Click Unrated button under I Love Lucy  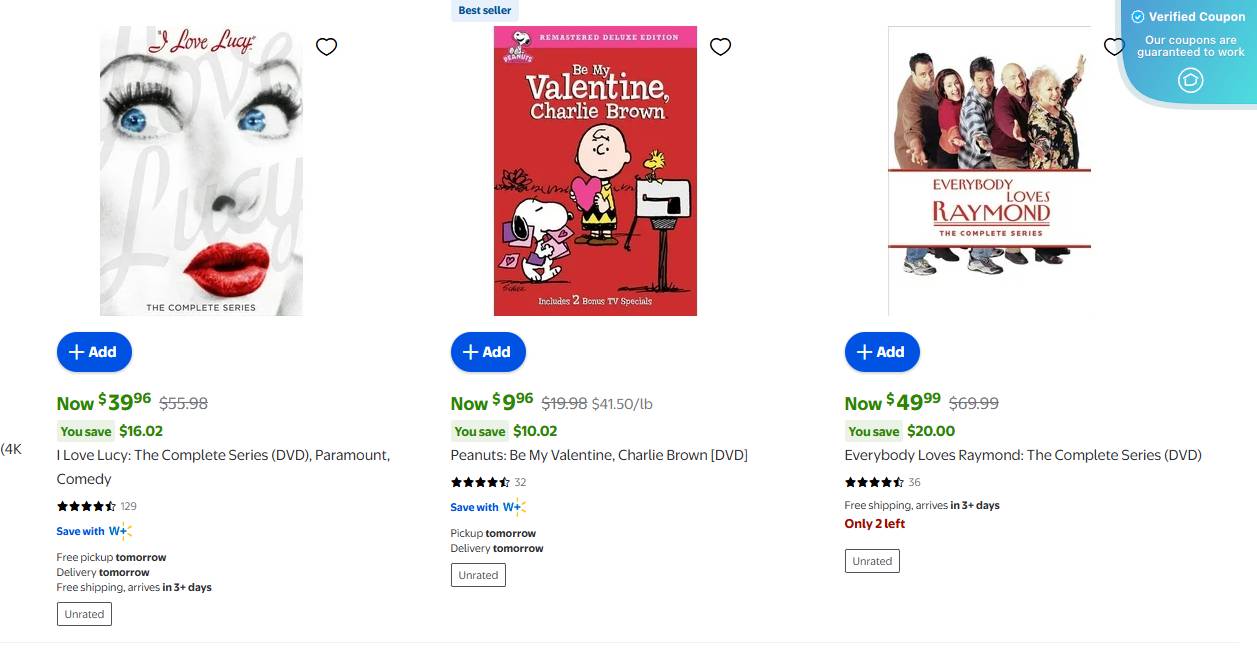tap(84, 613)
